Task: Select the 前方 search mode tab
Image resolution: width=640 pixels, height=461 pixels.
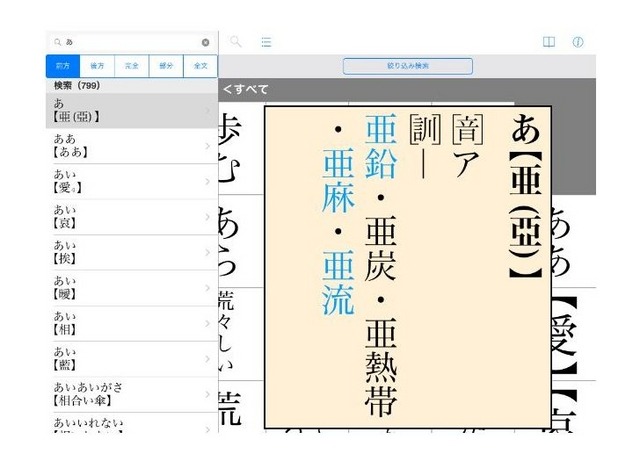Action: coord(63,66)
